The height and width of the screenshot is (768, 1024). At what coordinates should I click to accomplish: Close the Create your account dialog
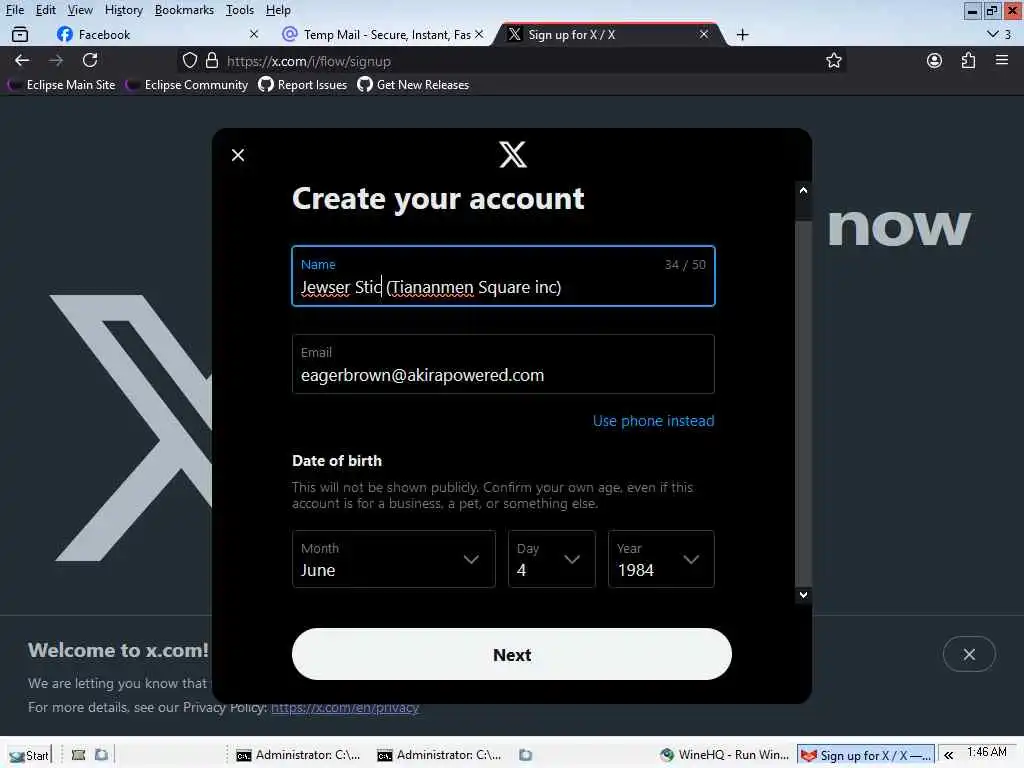[238, 155]
